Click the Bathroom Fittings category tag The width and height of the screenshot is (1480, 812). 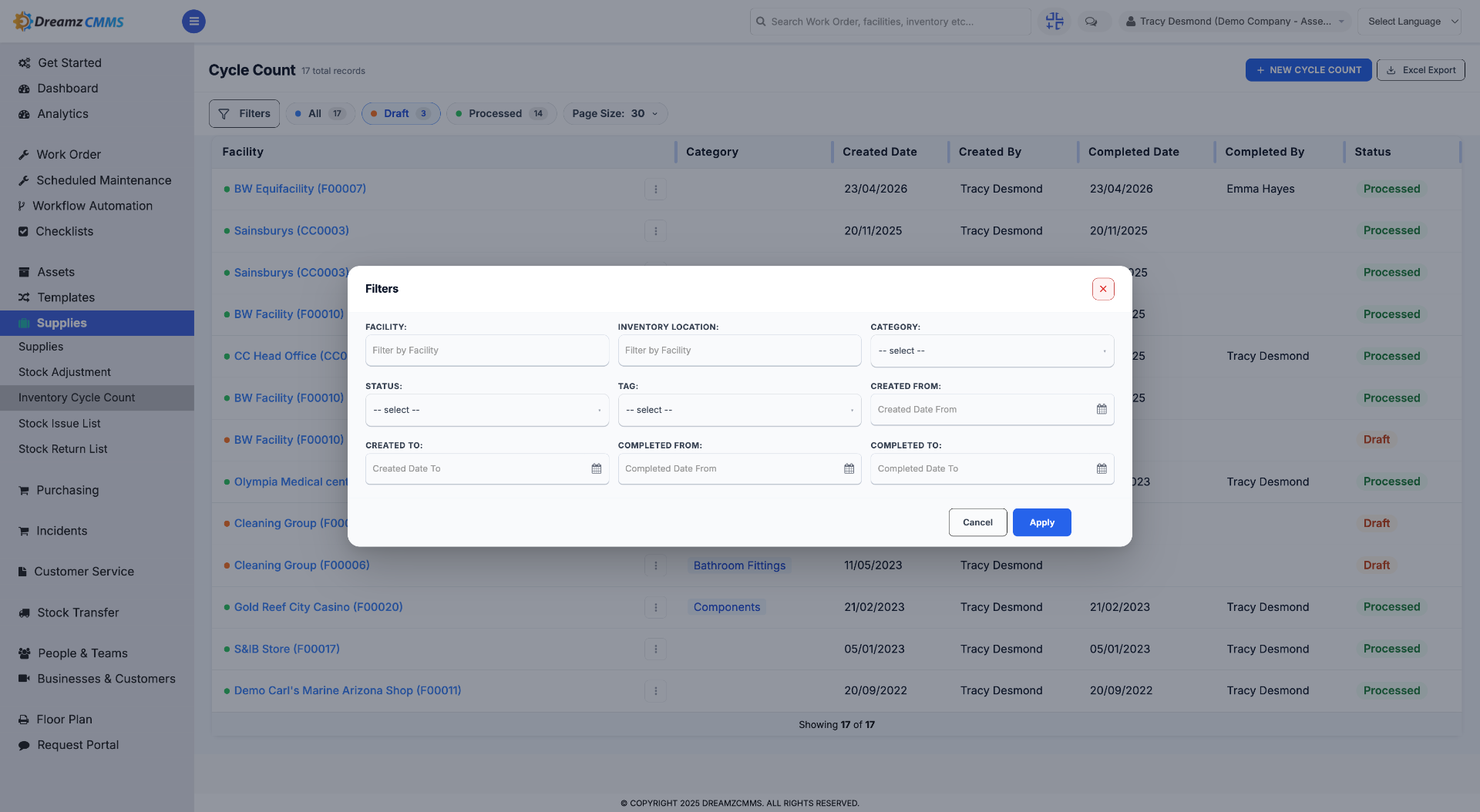pos(739,565)
